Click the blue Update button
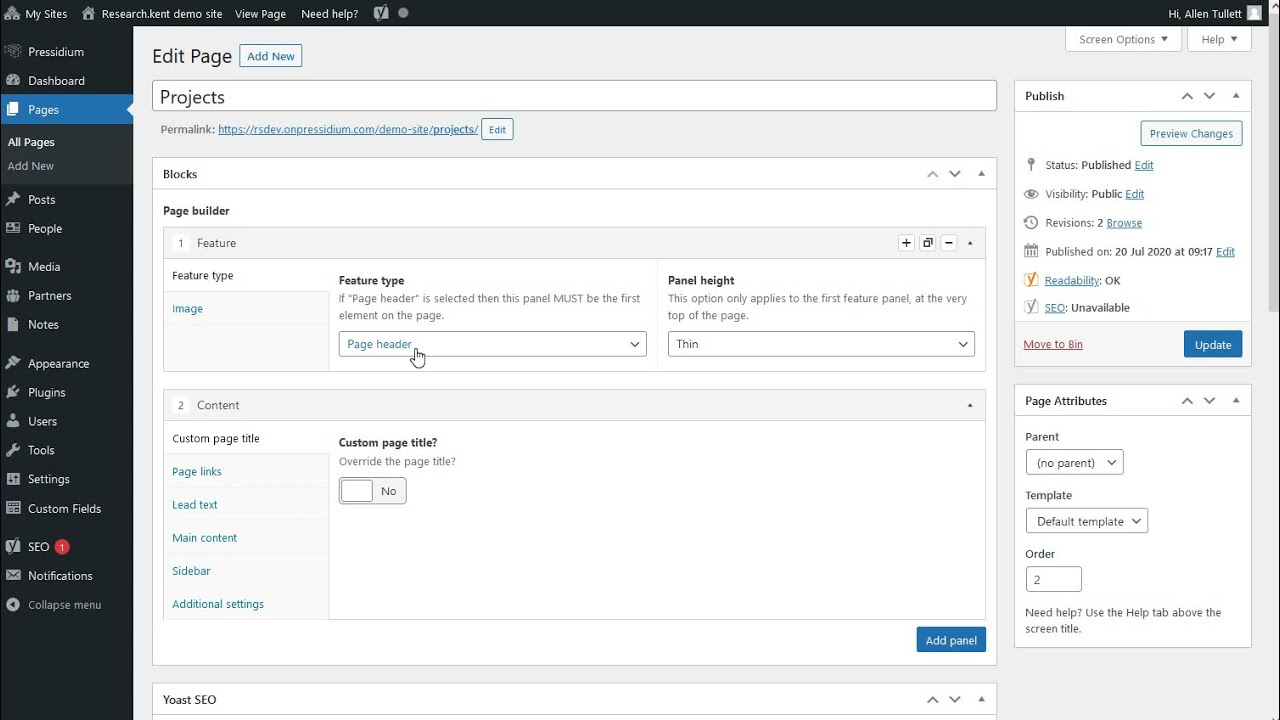Screen dimensions: 1280x720 tap(1212, 344)
